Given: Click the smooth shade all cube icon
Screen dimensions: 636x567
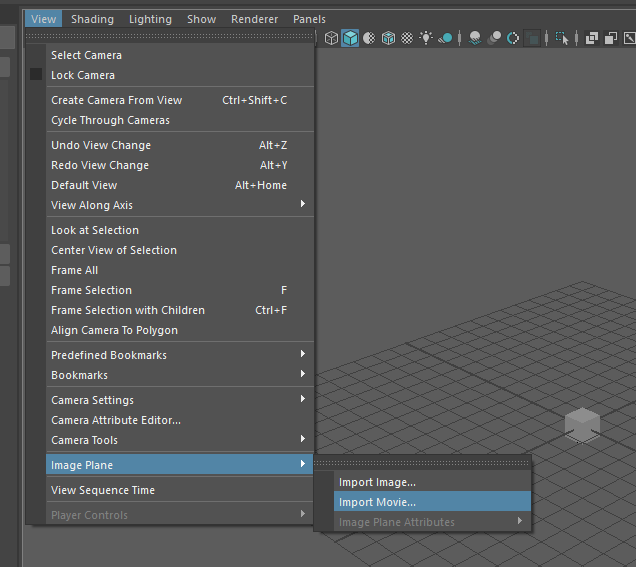Looking at the screenshot, I should point(350,38).
